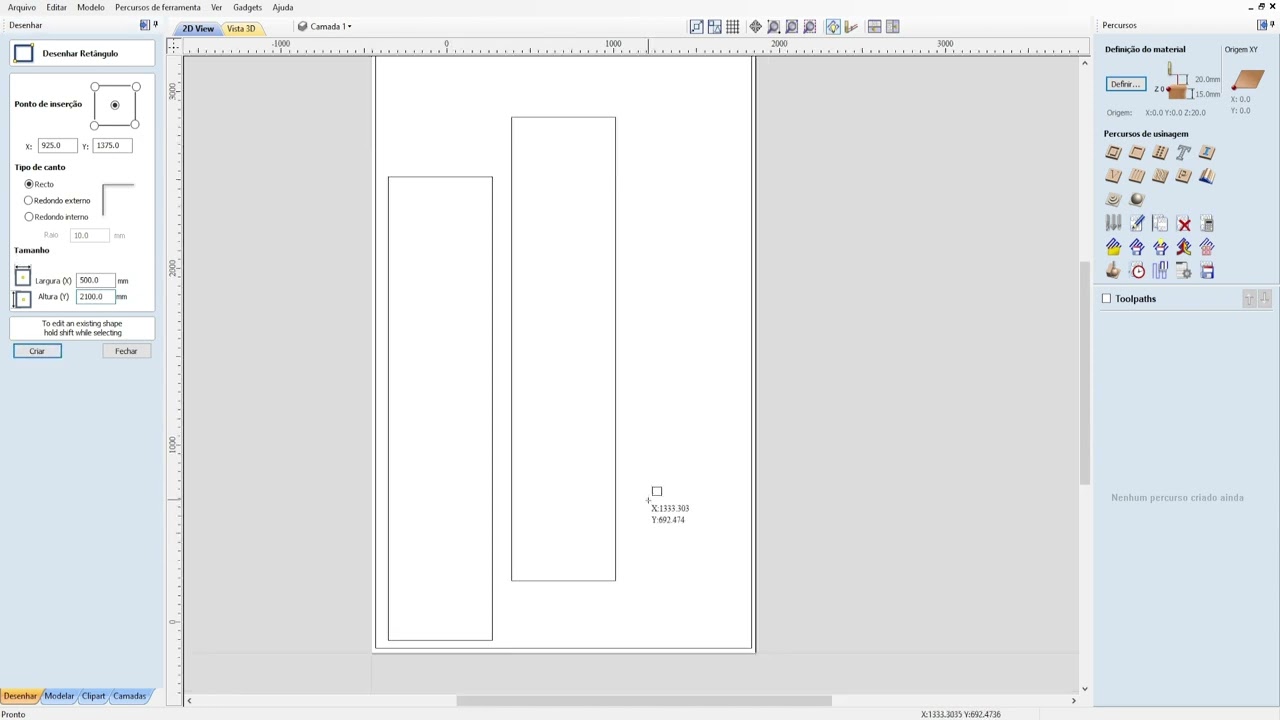
Task: Click the Fechar button
Action: coord(126,351)
